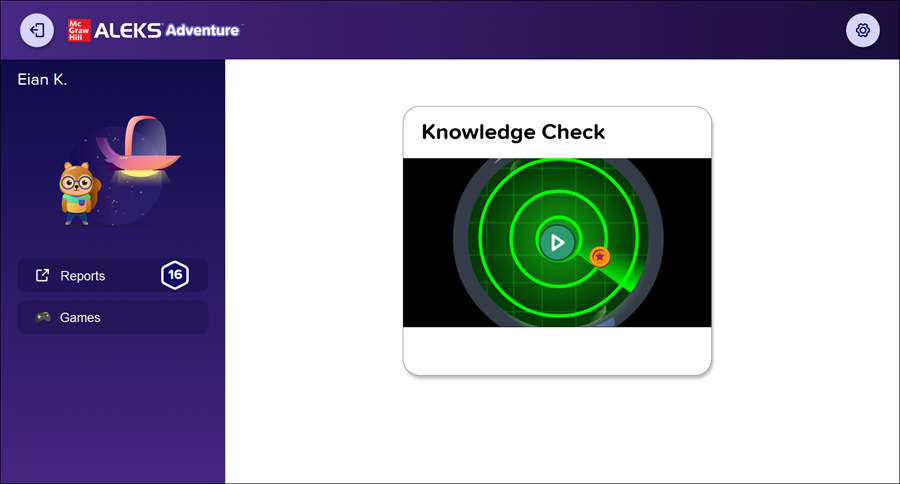Click the McGraw Hill red logo
The height and width of the screenshot is (484, 900).
(77, 30)
